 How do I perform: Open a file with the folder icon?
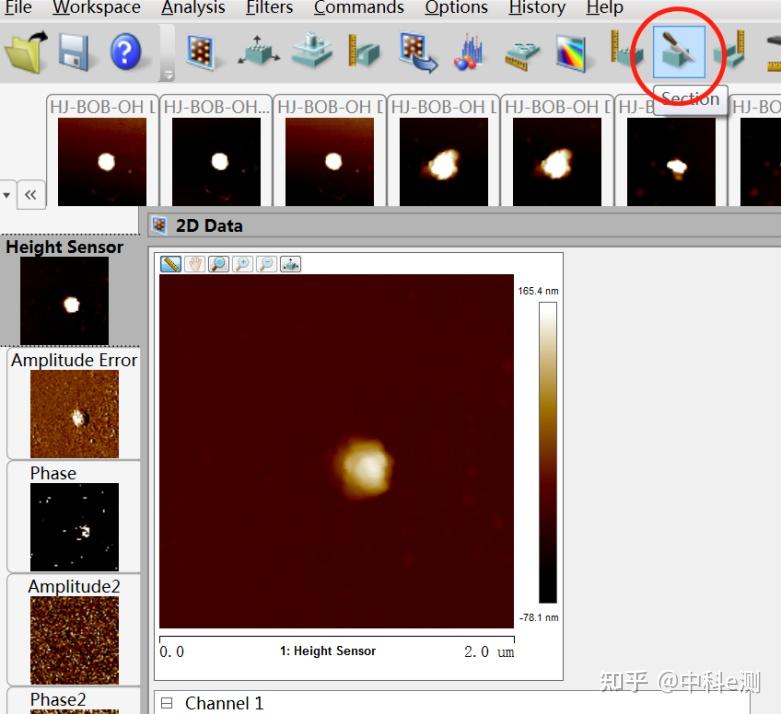(25, 51)
